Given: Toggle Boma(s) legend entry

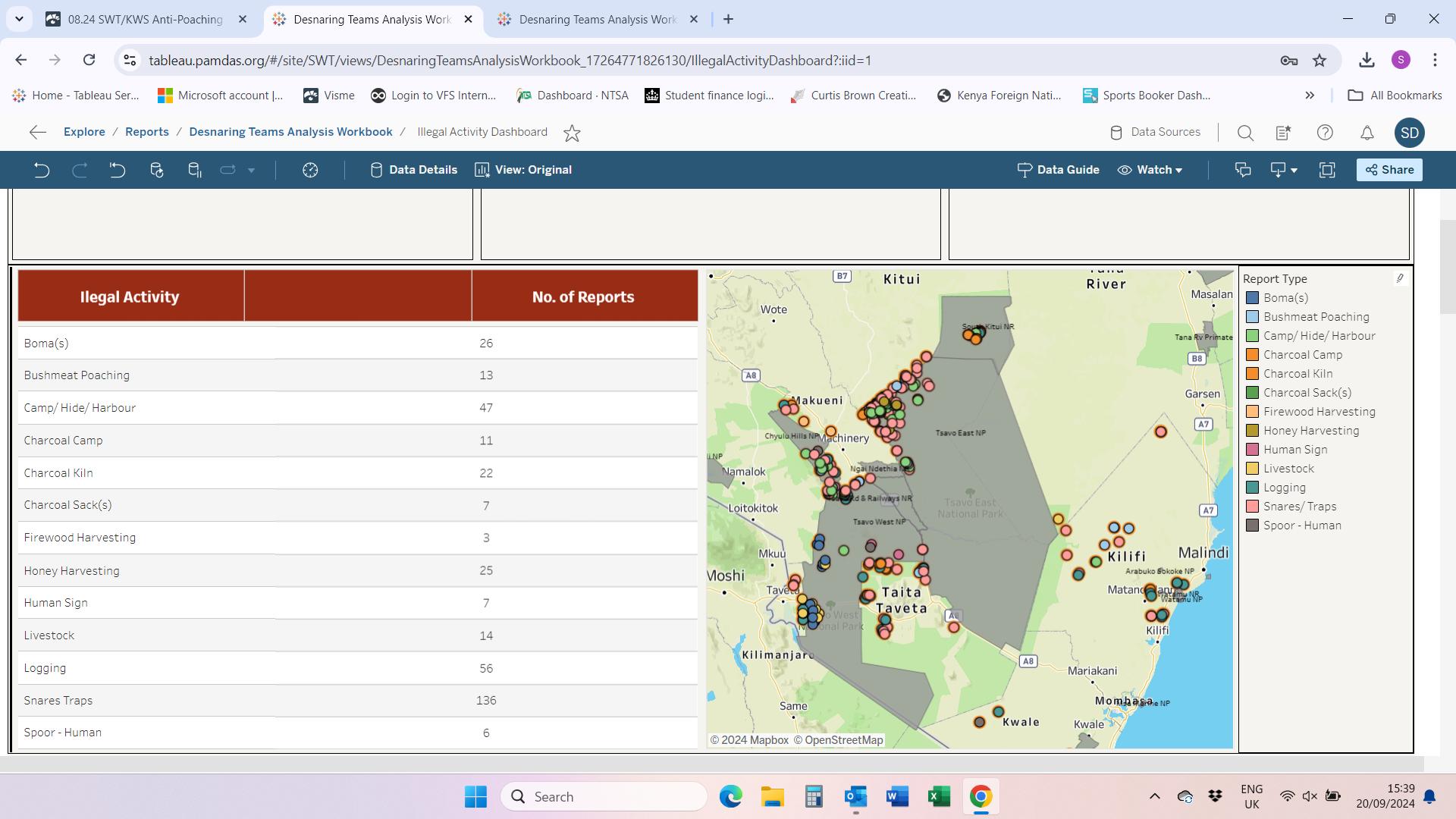Looking at the screenshot, I should (x=1285, y=298).
